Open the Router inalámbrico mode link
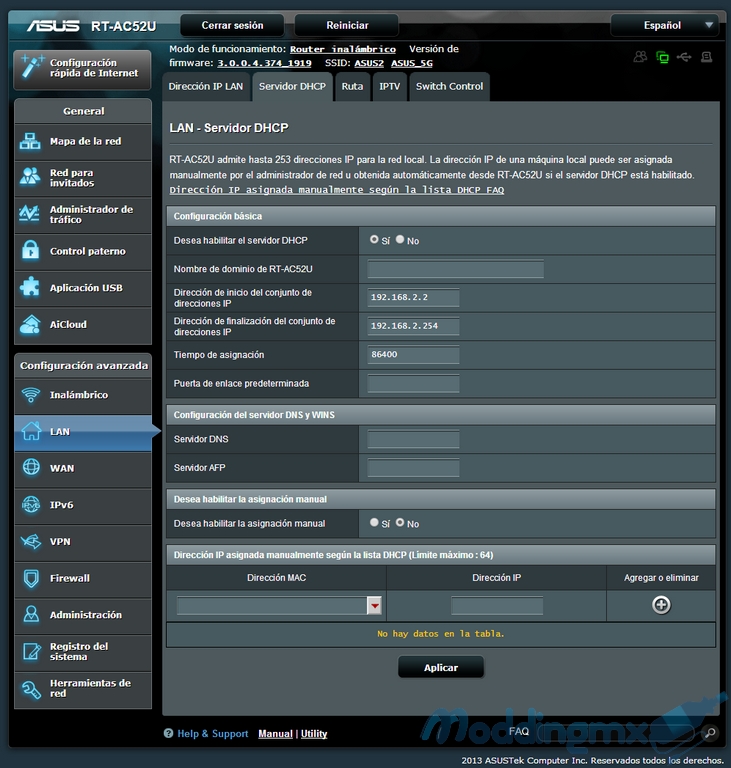The image size is (731, 768). 343,49
